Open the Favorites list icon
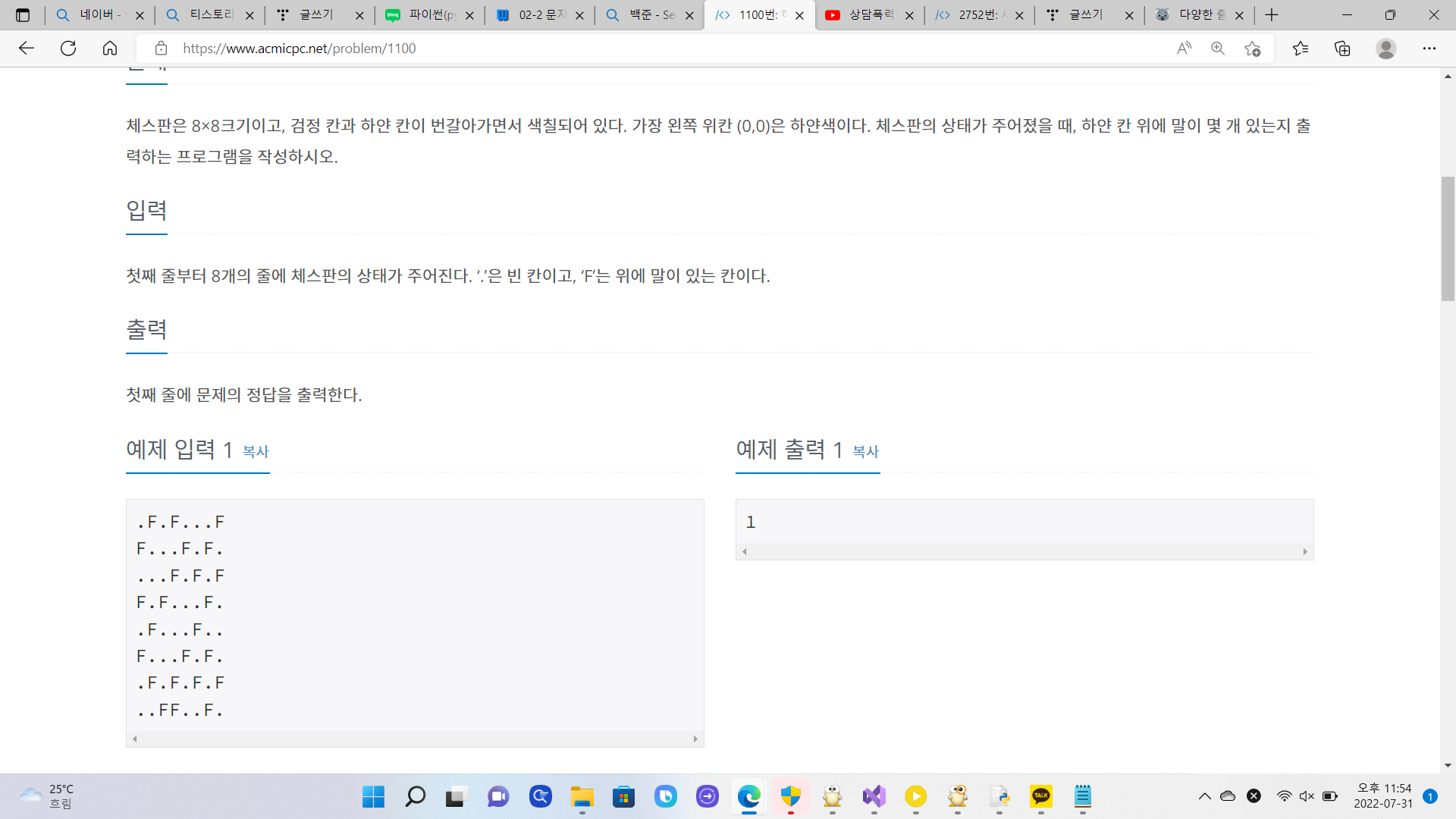 (x=1301, y=49)
